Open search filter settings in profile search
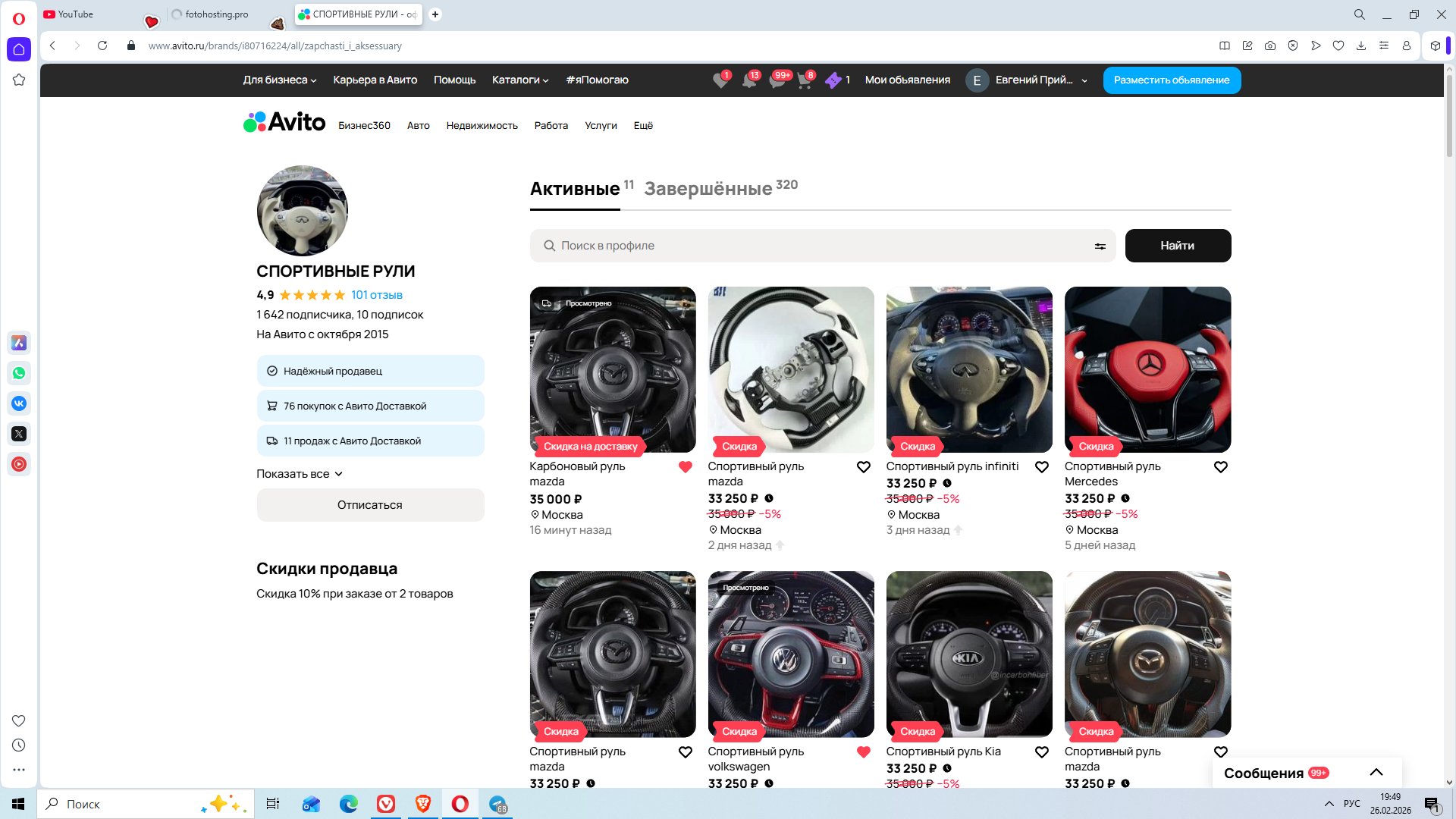The width and height of the screenshot is (1456, 819). coord(1100,246)
